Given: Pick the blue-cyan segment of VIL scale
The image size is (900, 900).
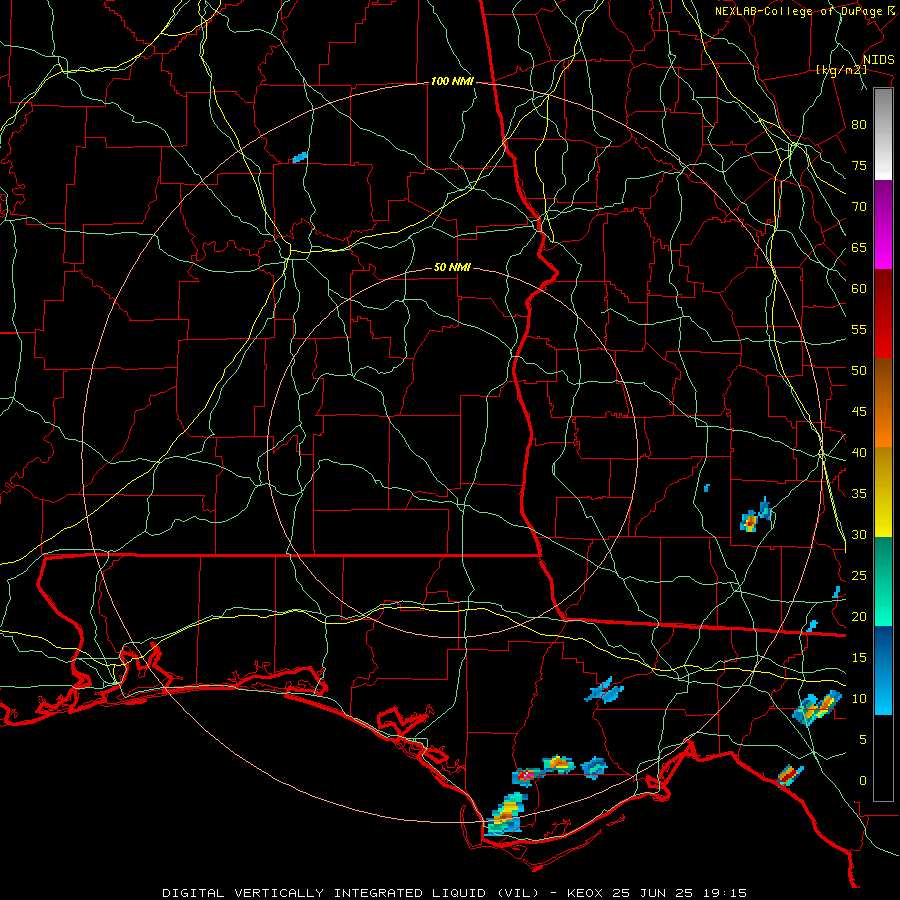Looking at the screenshot, I should [883, 670].
